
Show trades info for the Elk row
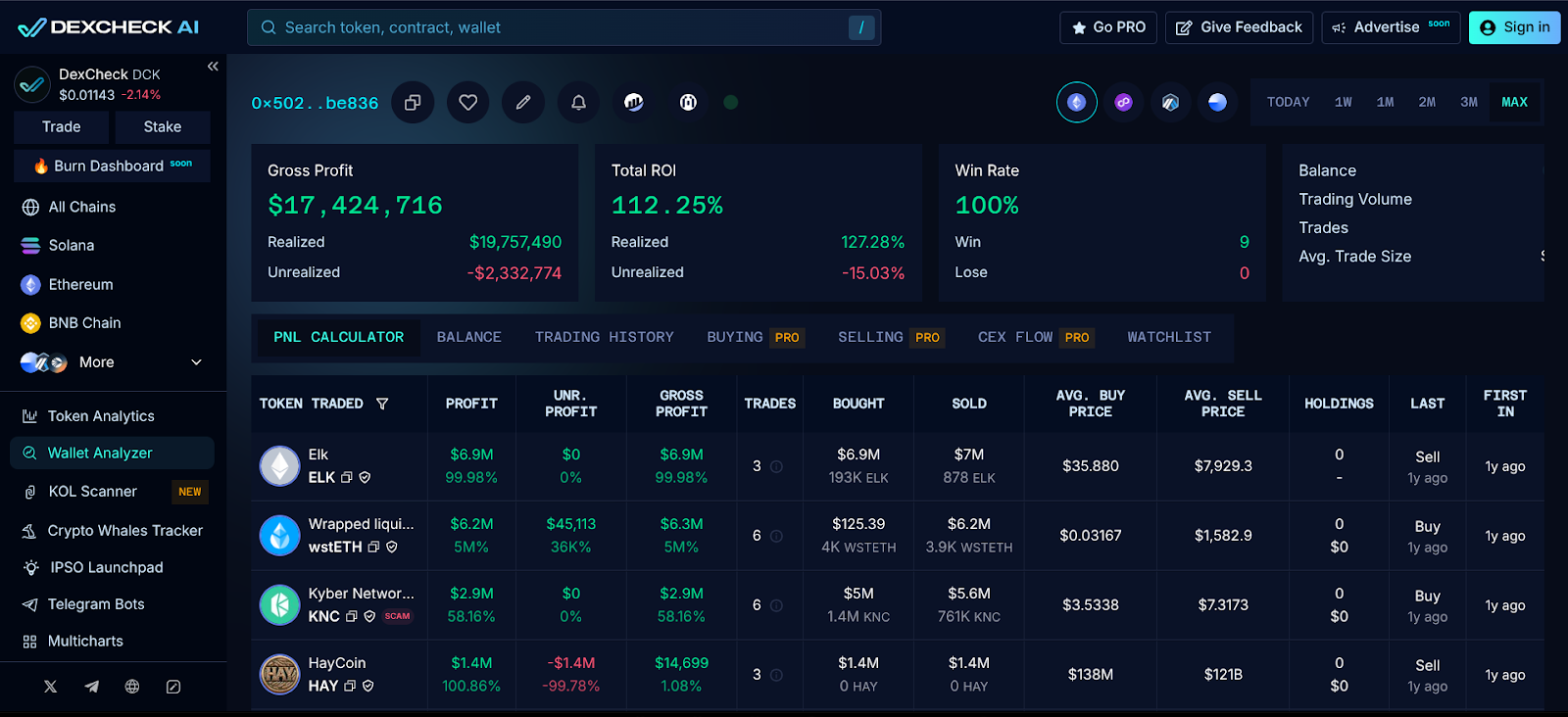click(x=776, y=466)
